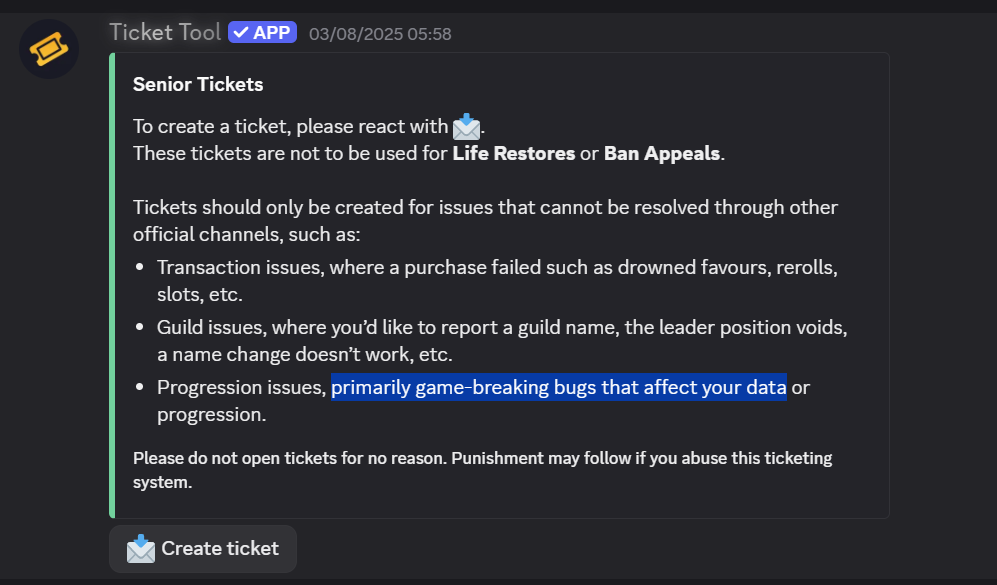997x585 pixels.
Task: Click the verified checkmark in APP badge
Action: (240, 33)
